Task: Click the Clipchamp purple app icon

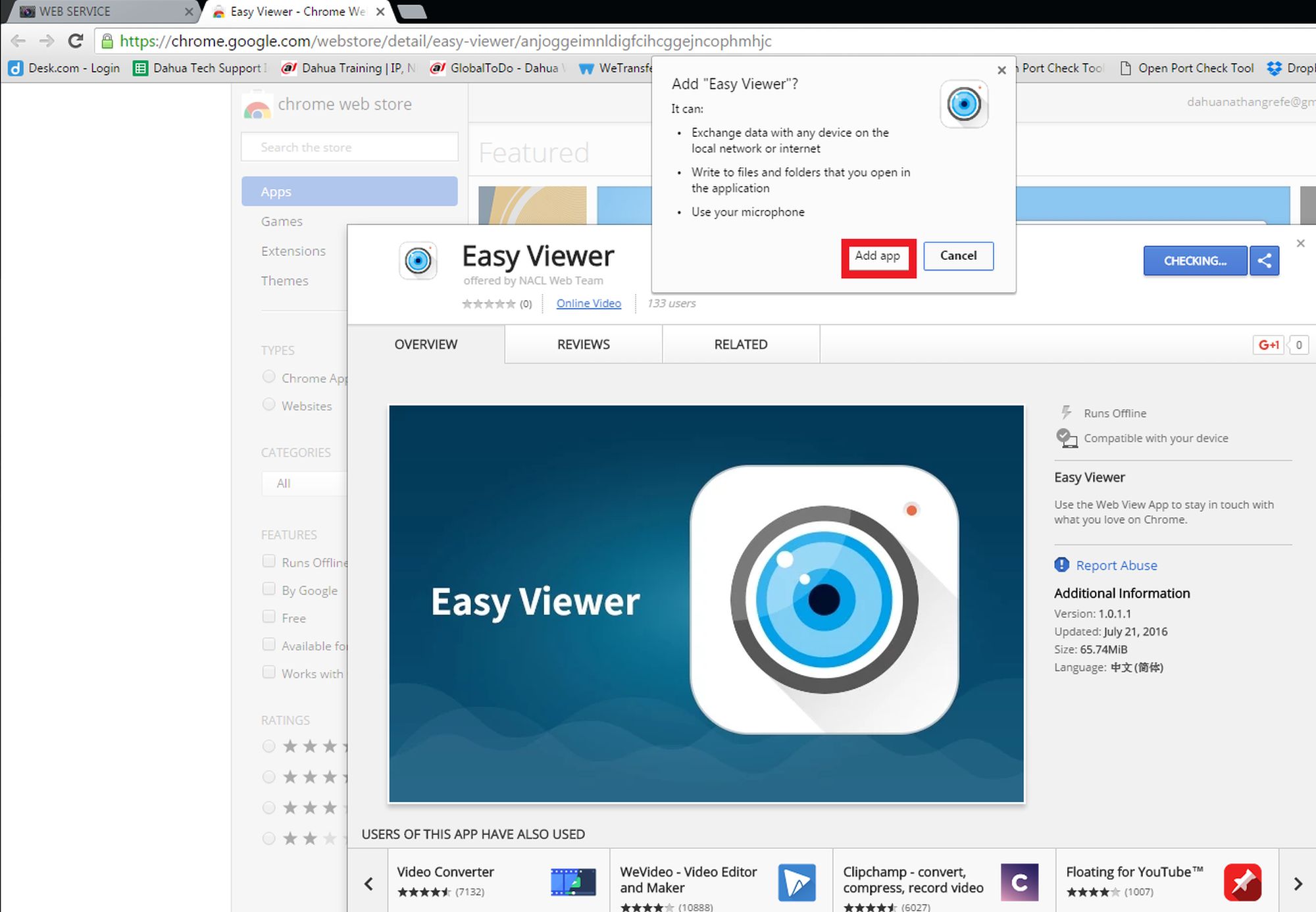Action: 1019,882
